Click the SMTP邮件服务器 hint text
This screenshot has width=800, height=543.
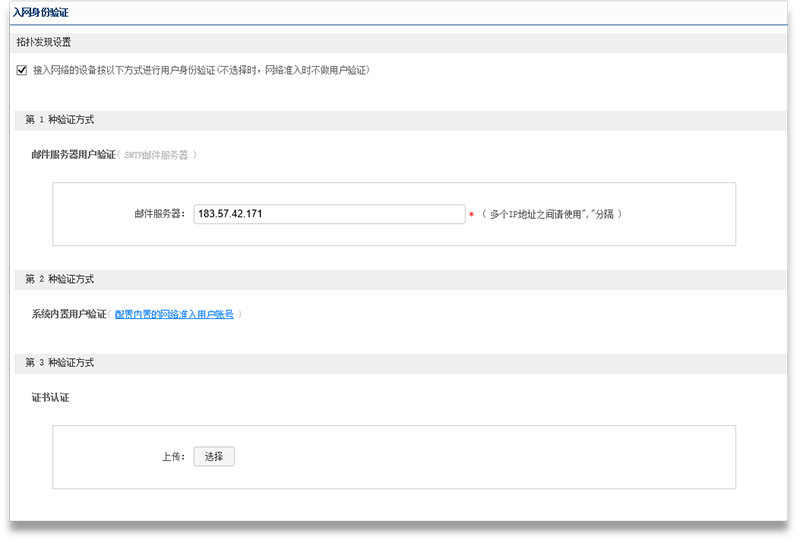pos(157,155)
